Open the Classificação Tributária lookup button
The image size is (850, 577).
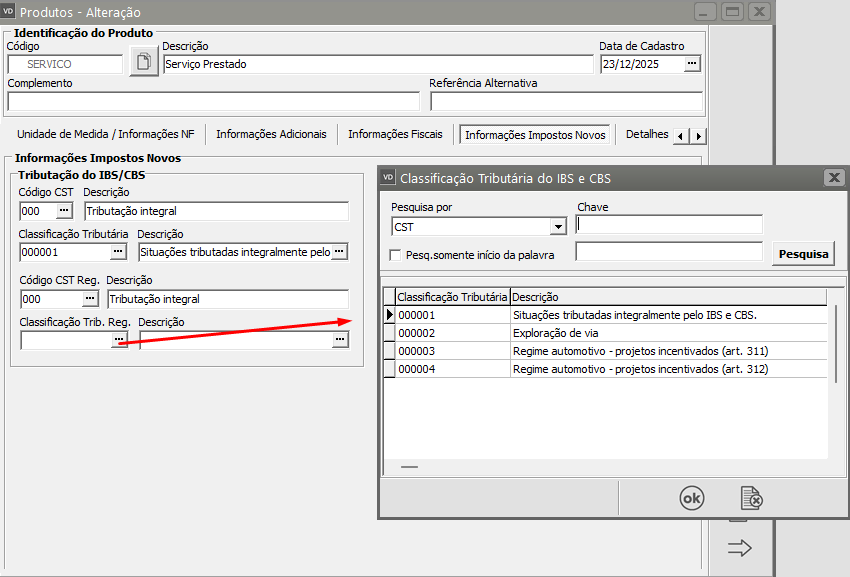119,252
